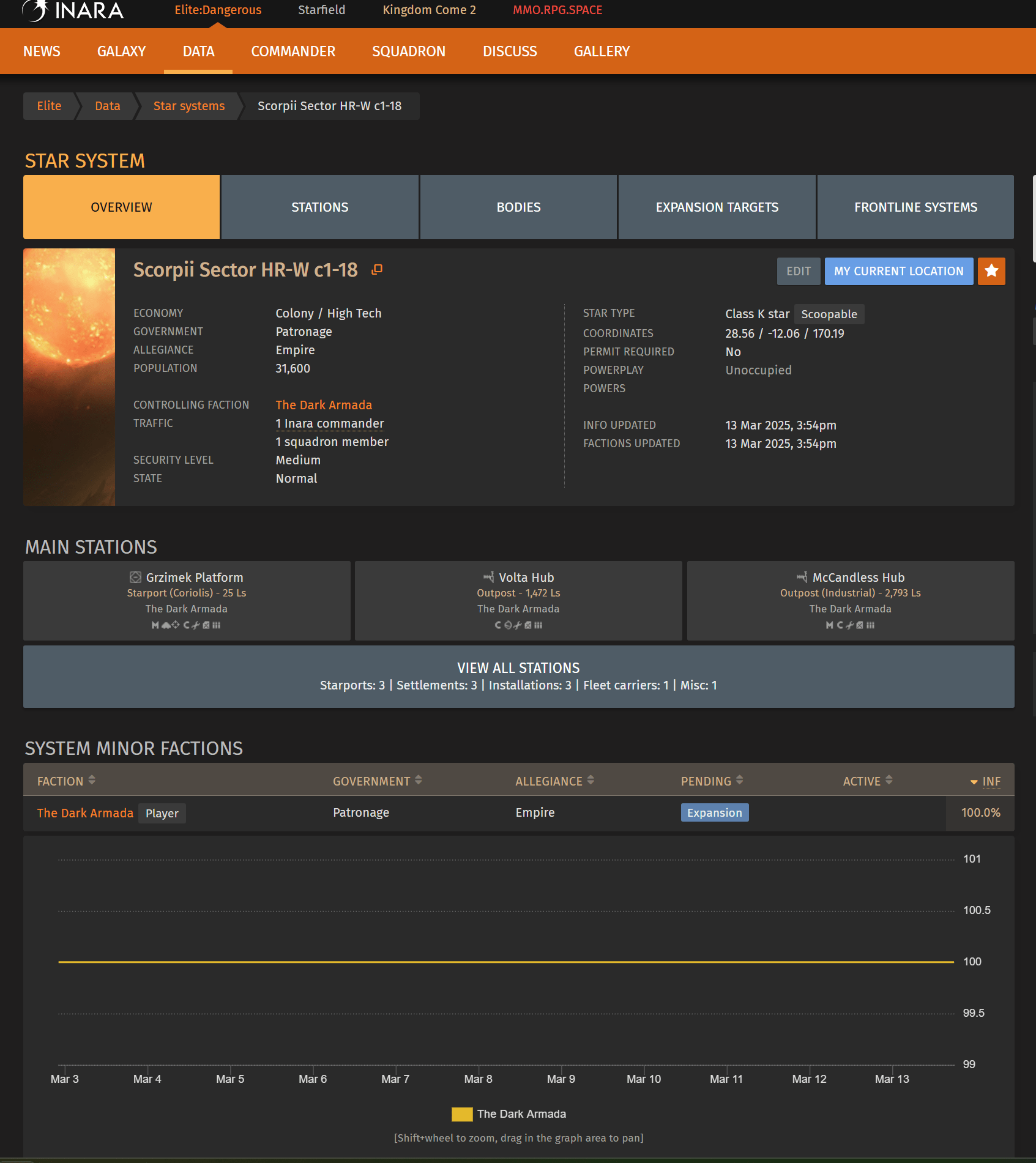Click the yellow Dark Armada legend swatch
1036x1163 pixels.
pyautogui.click(x=462, y=1114)
